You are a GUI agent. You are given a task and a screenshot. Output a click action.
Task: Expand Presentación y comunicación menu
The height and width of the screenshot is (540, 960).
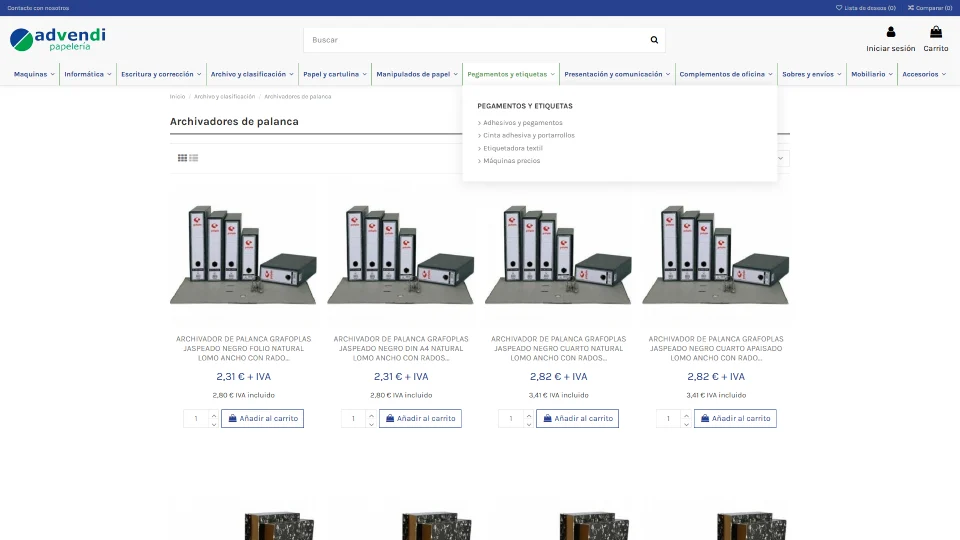coord(617,74)
